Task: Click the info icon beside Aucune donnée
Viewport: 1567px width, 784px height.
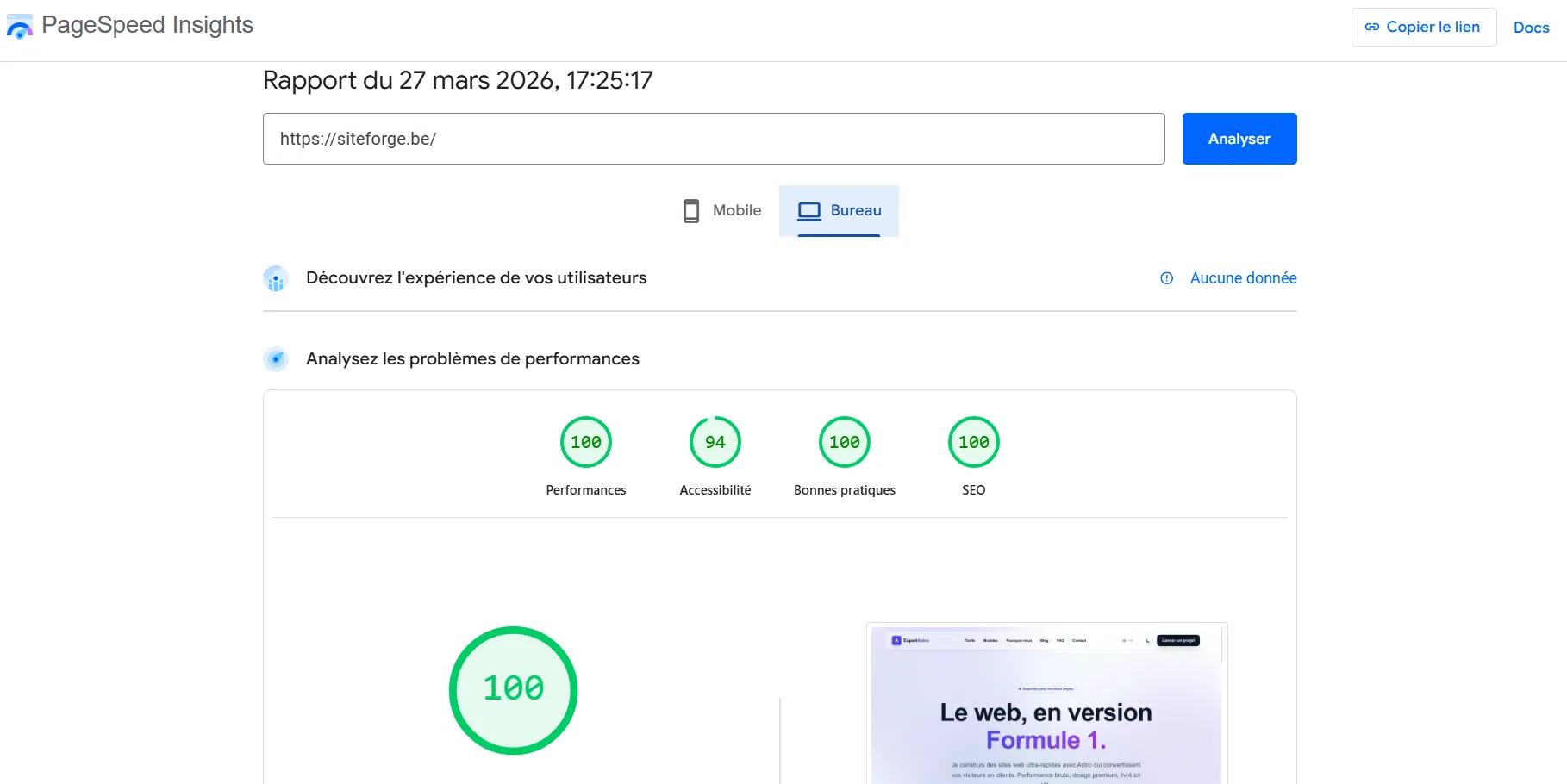Action: tap(1167, 278)
